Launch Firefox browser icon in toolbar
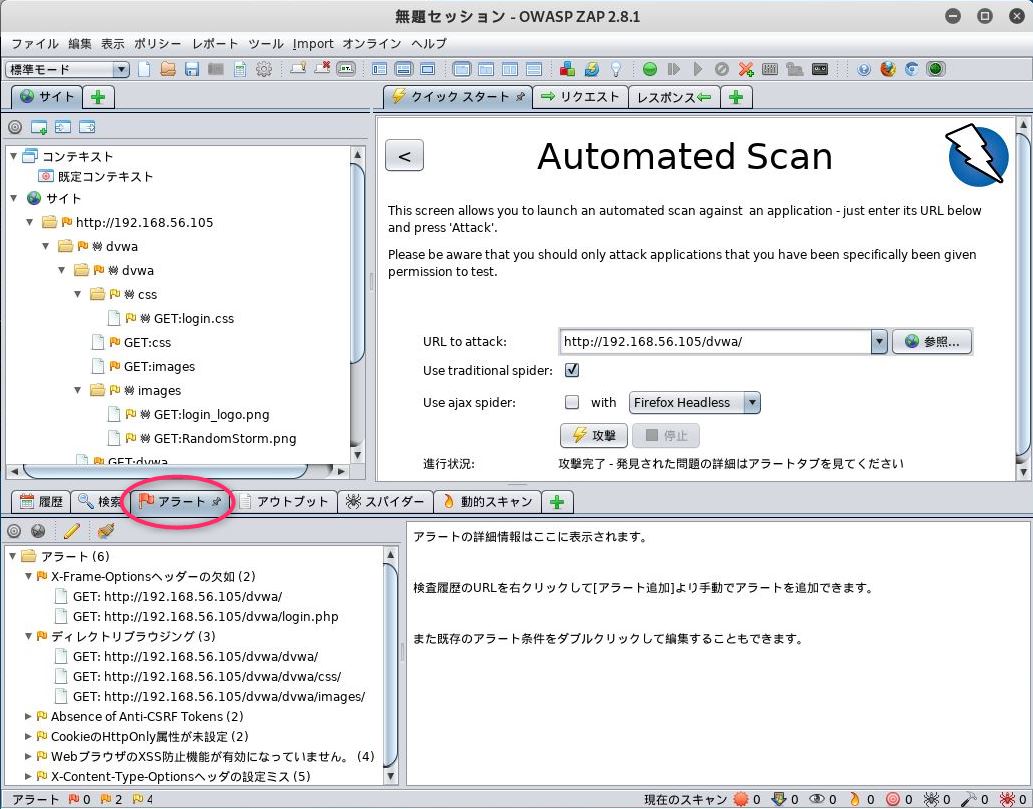Image resolution: width=1033 pixels, height=809 pixels. pyautogui.click(x=887, y=69)
